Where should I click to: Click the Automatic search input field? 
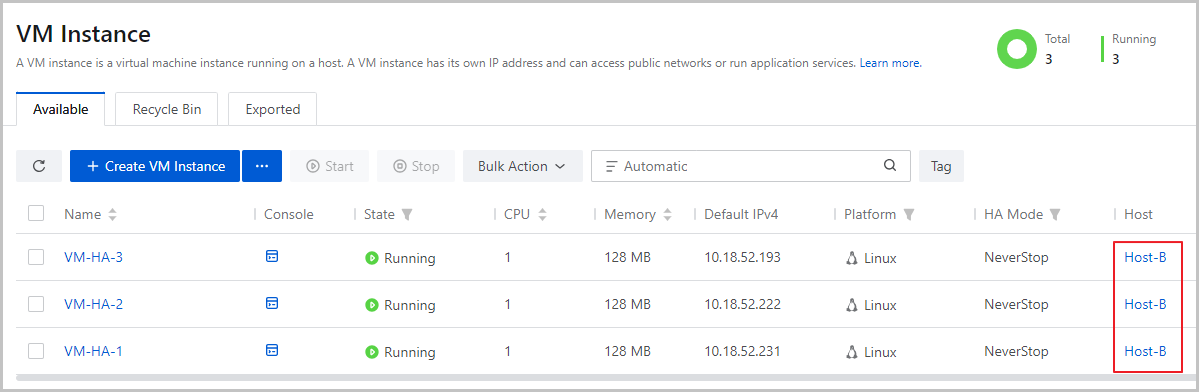[750, 166]
